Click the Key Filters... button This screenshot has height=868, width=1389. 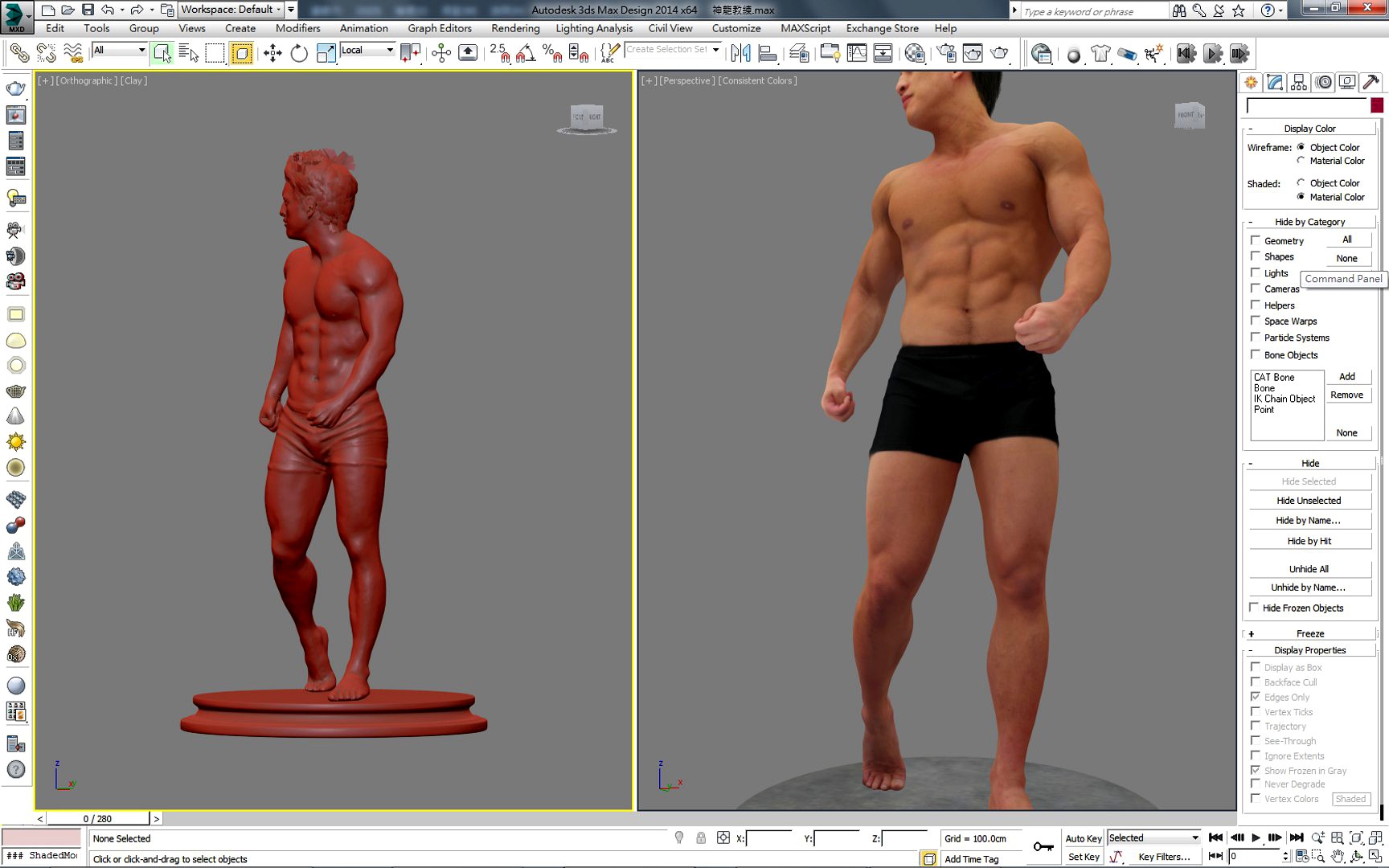[x=1164, y=857]
